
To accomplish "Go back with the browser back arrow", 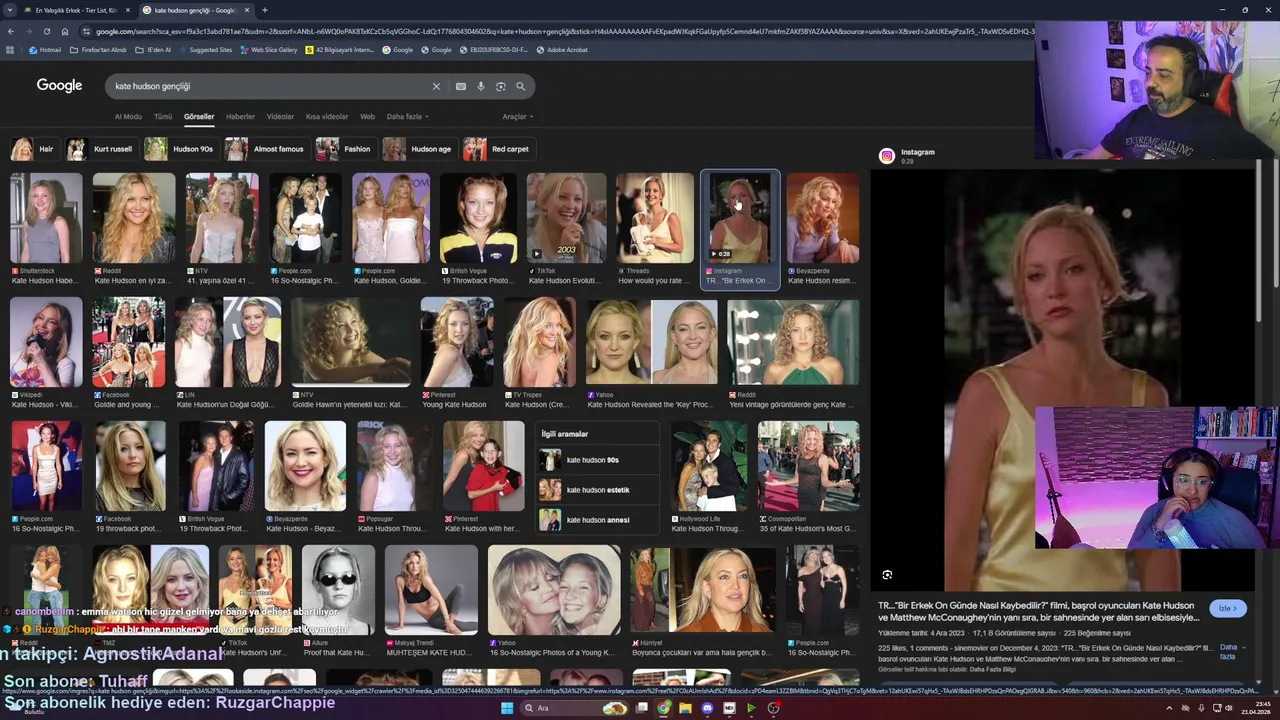I will click(10, 31).
